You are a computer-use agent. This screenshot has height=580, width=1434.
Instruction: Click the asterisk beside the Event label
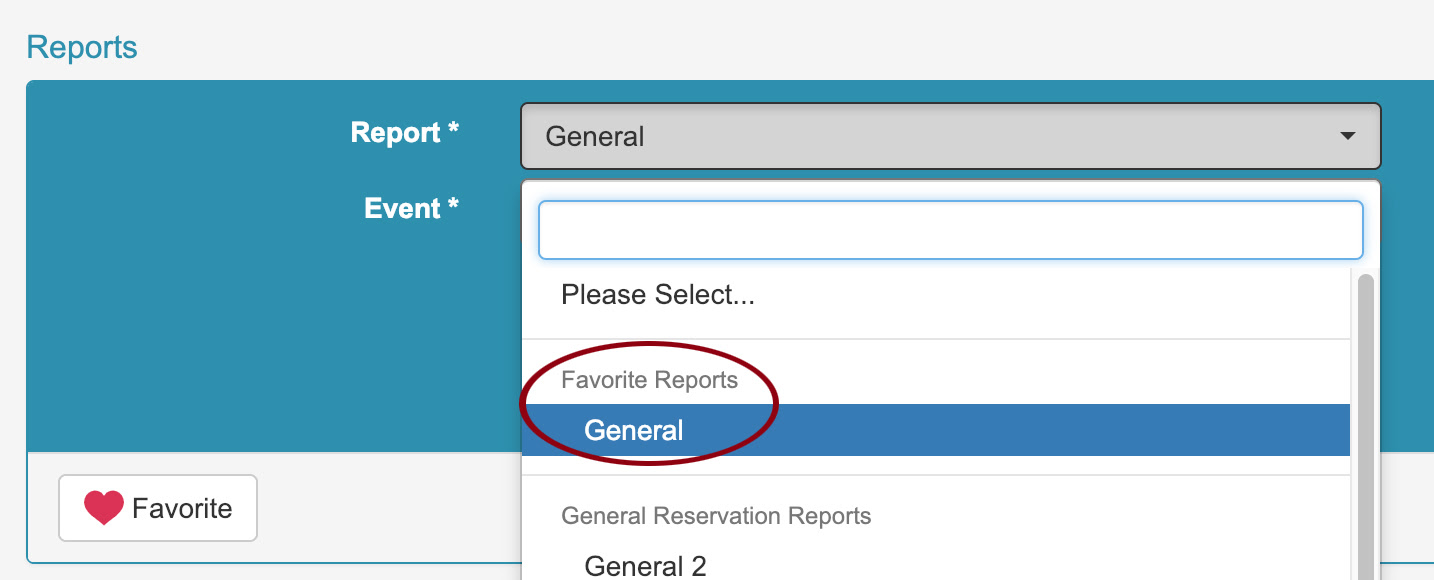tap(453, 204)
